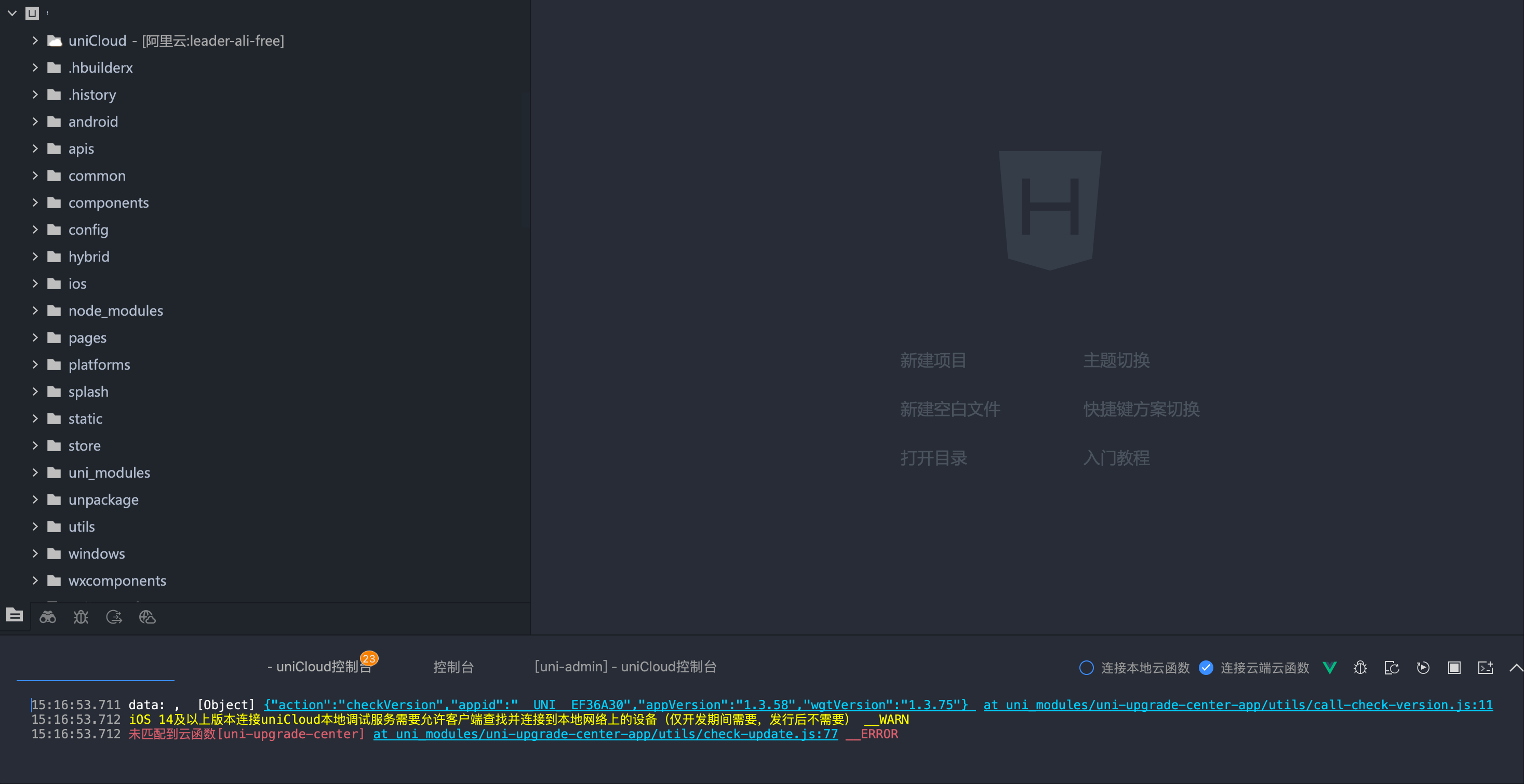
Task: Expand the .history folder chevron
Action: coord(35,94)
